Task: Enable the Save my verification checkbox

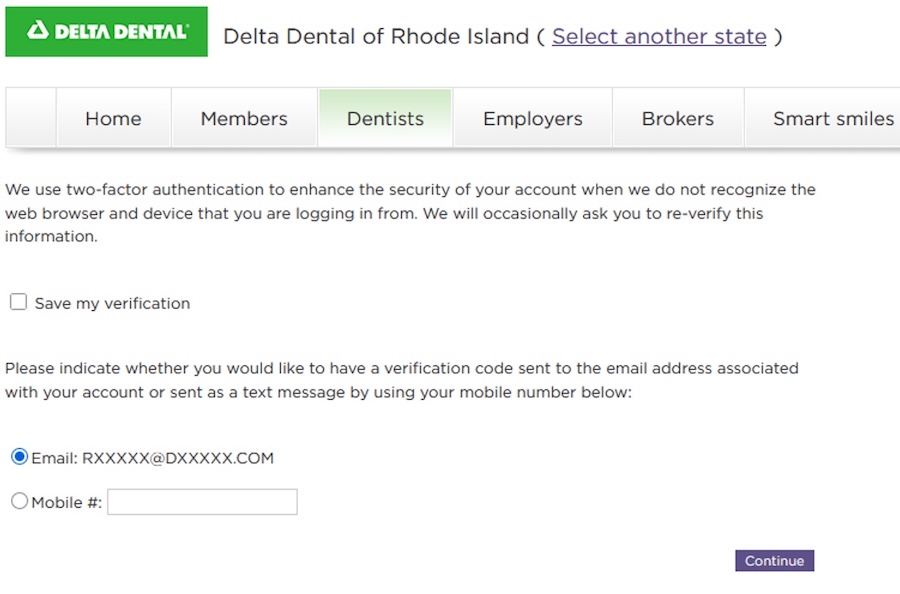Action: (18, 302)
